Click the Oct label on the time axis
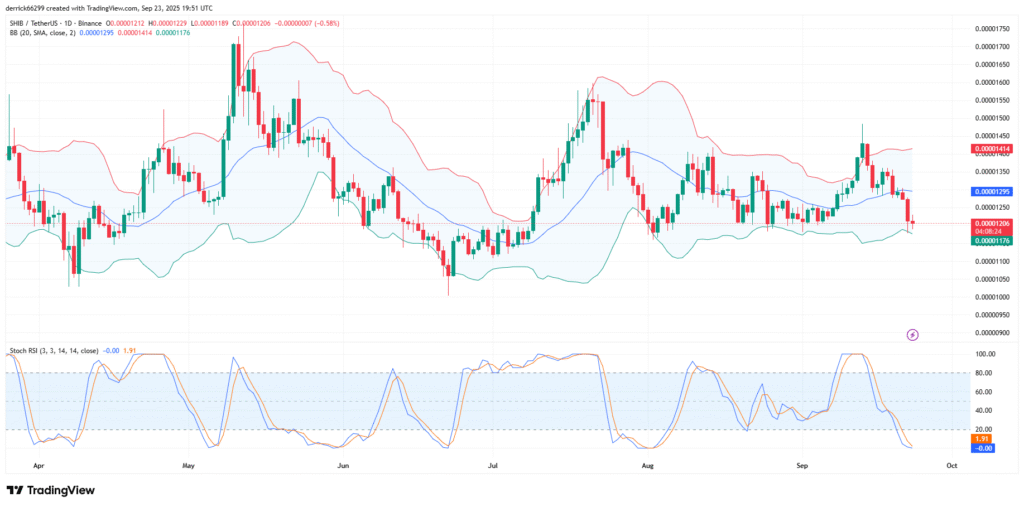 952,465
